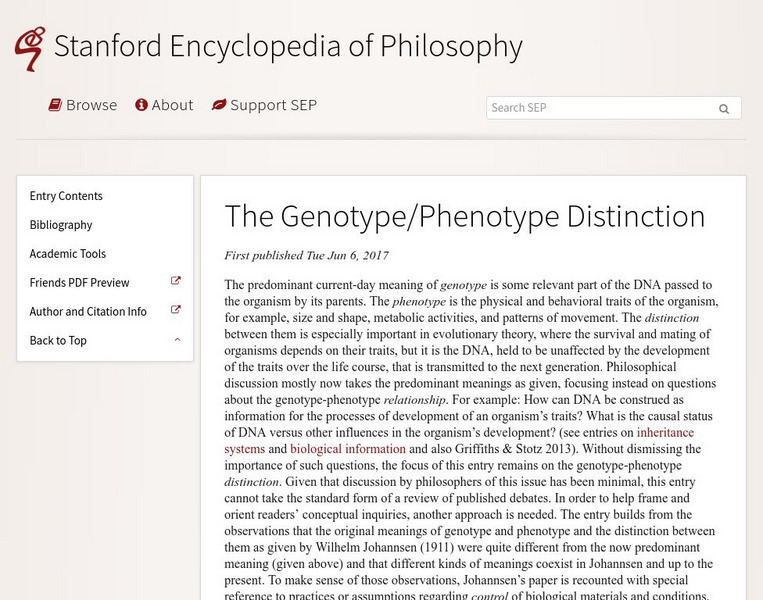The image size is (763, 600).
Task: Open Author and Citation Info
Action: pyautogui.click(x=88, y=312)
